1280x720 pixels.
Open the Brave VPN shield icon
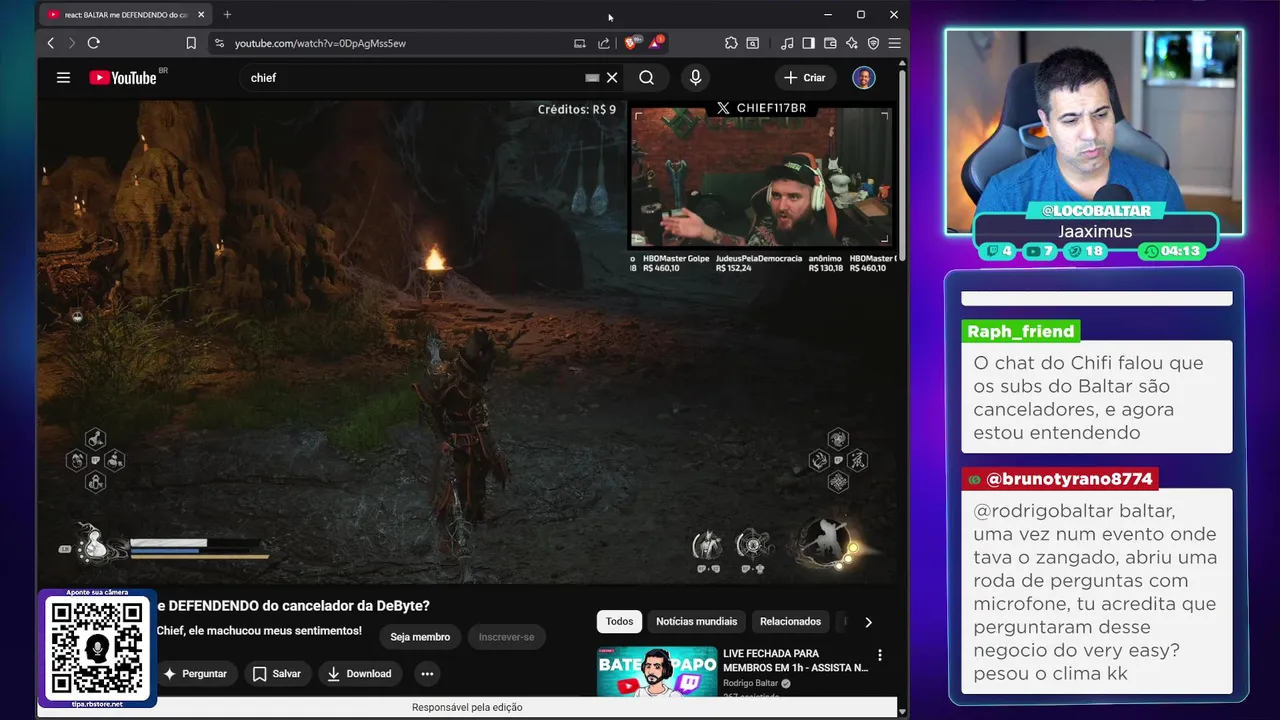click(873, 43)
